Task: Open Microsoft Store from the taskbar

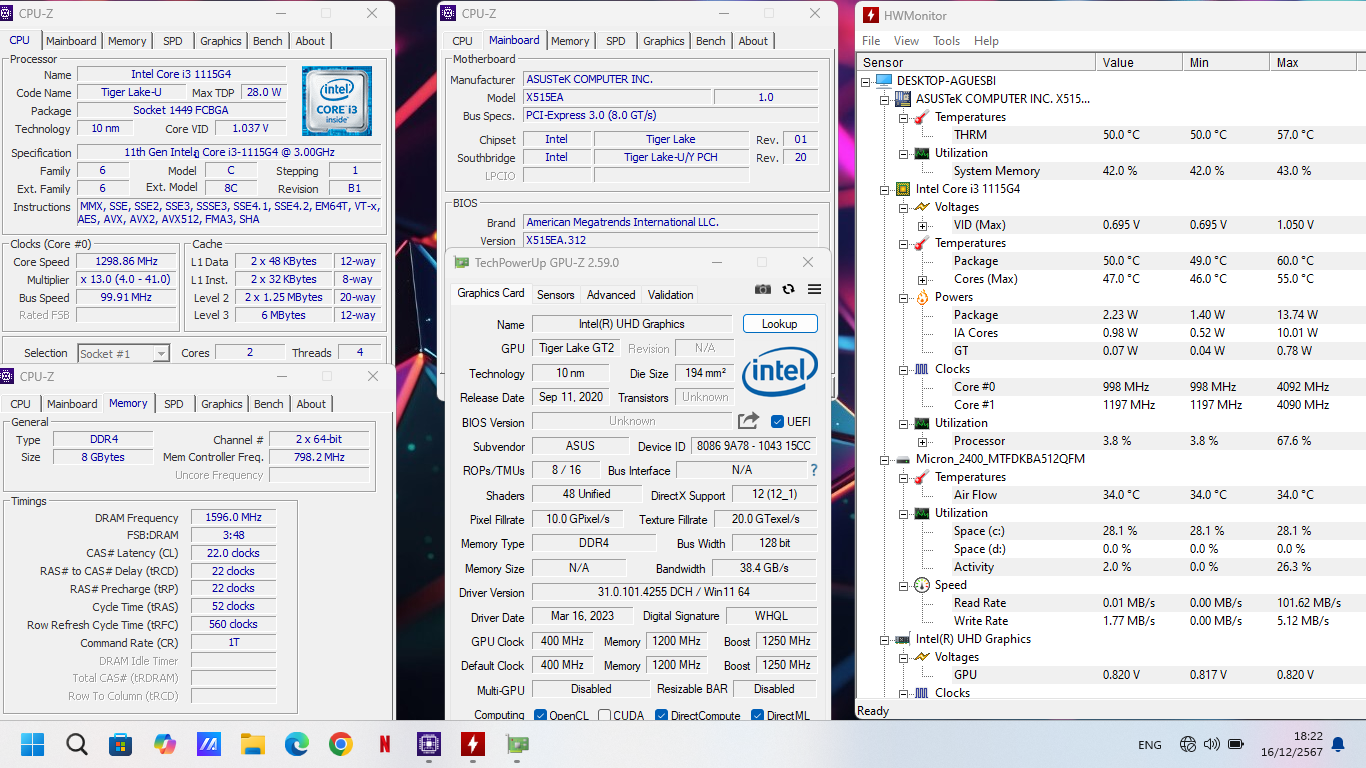Action: point(121,744)
